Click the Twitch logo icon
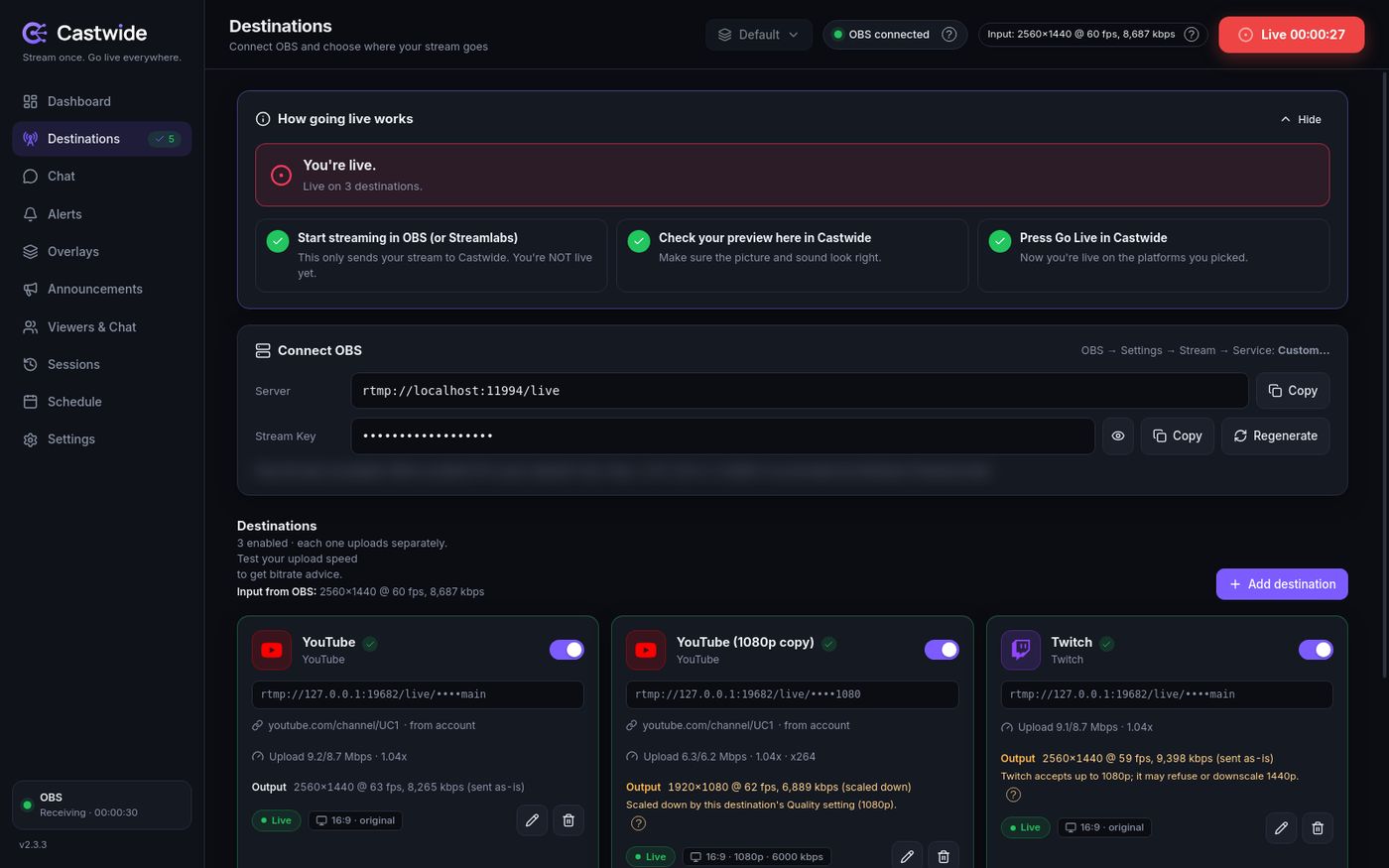Image resolution: width=1389 pixels, height=868 pixels. pyautogui.click(x=1021, y=650)
